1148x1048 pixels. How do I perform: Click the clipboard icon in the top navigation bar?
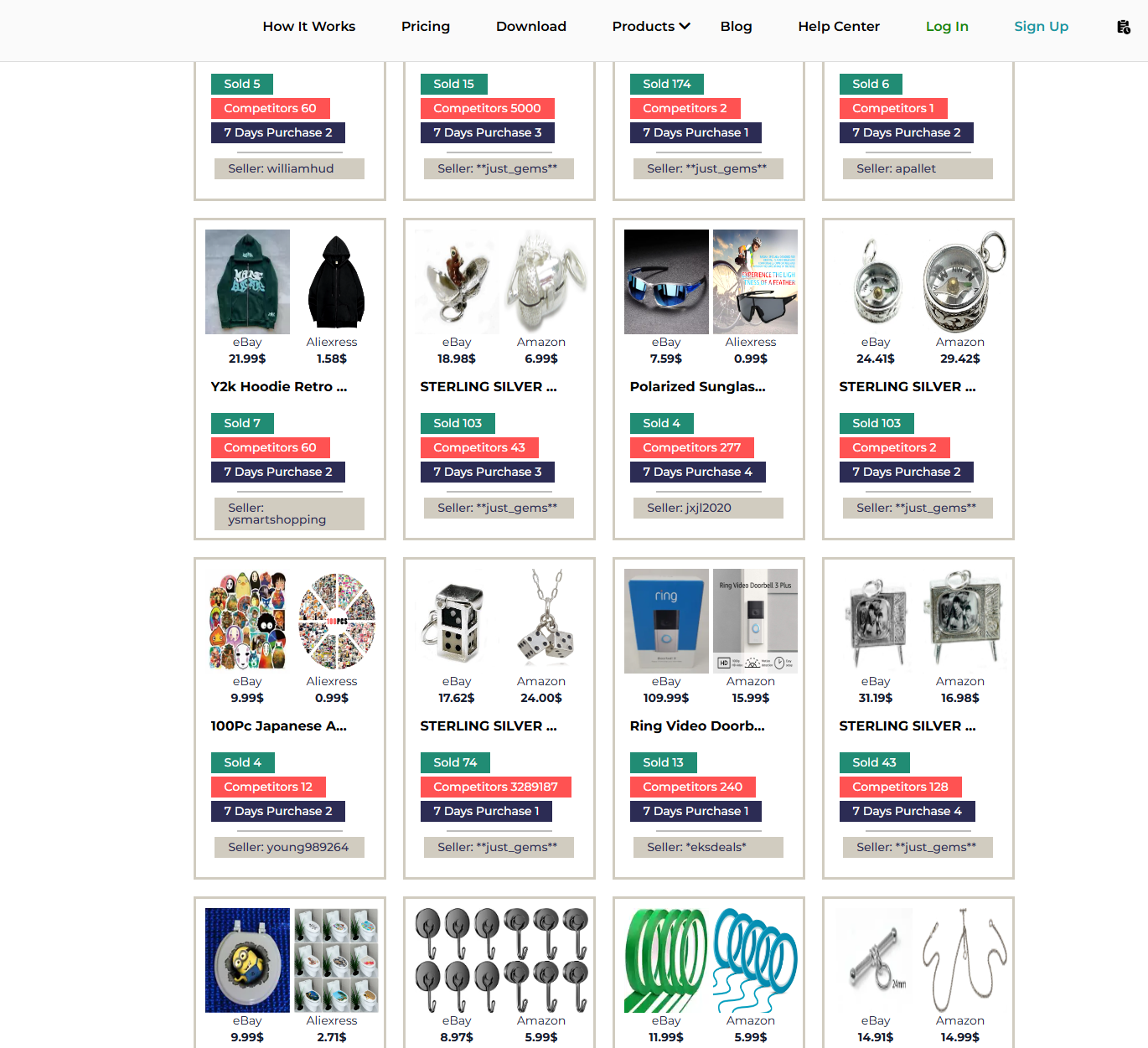(x=1124, y=27)
